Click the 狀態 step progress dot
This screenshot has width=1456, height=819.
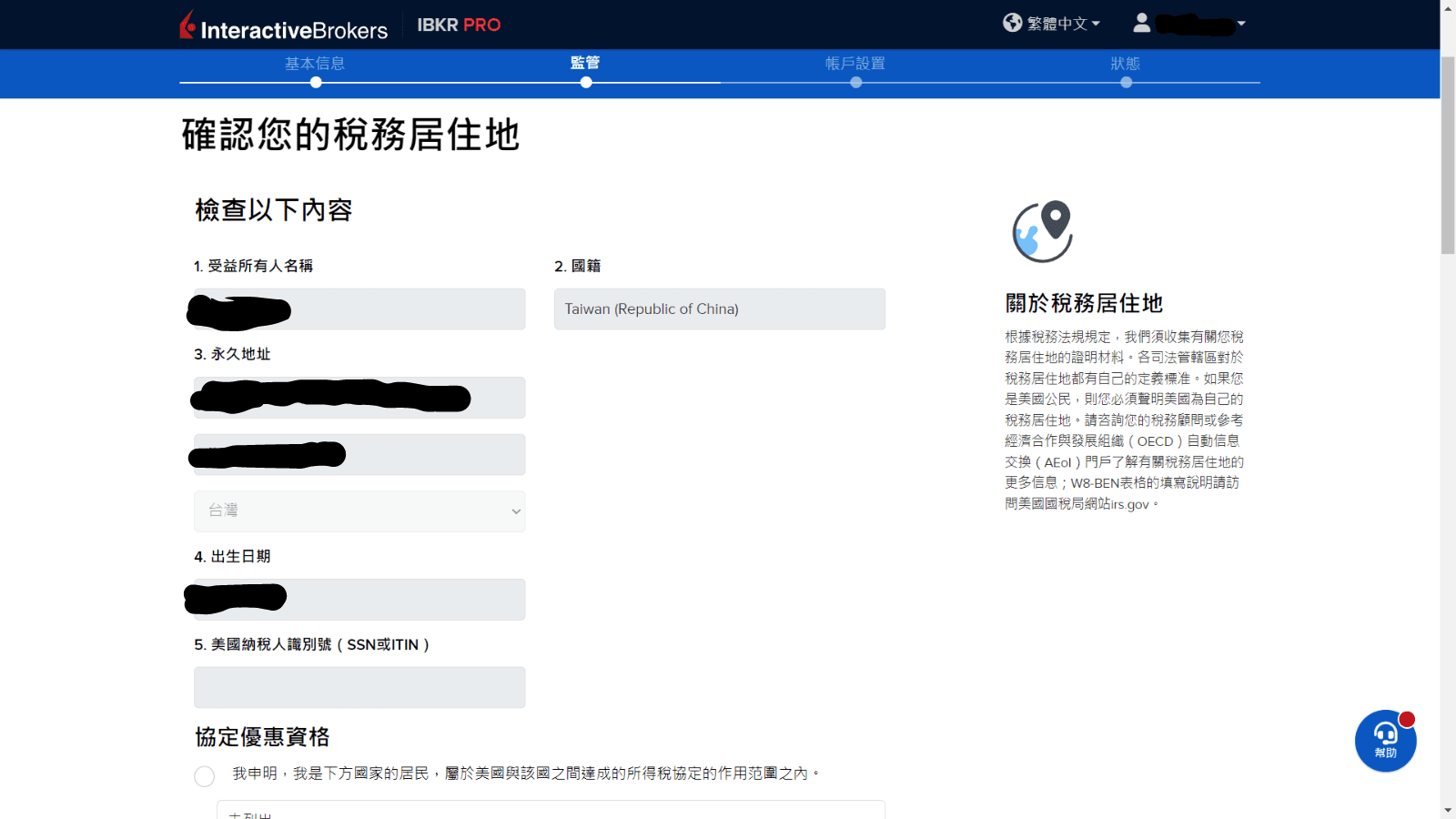point(1127,82)
